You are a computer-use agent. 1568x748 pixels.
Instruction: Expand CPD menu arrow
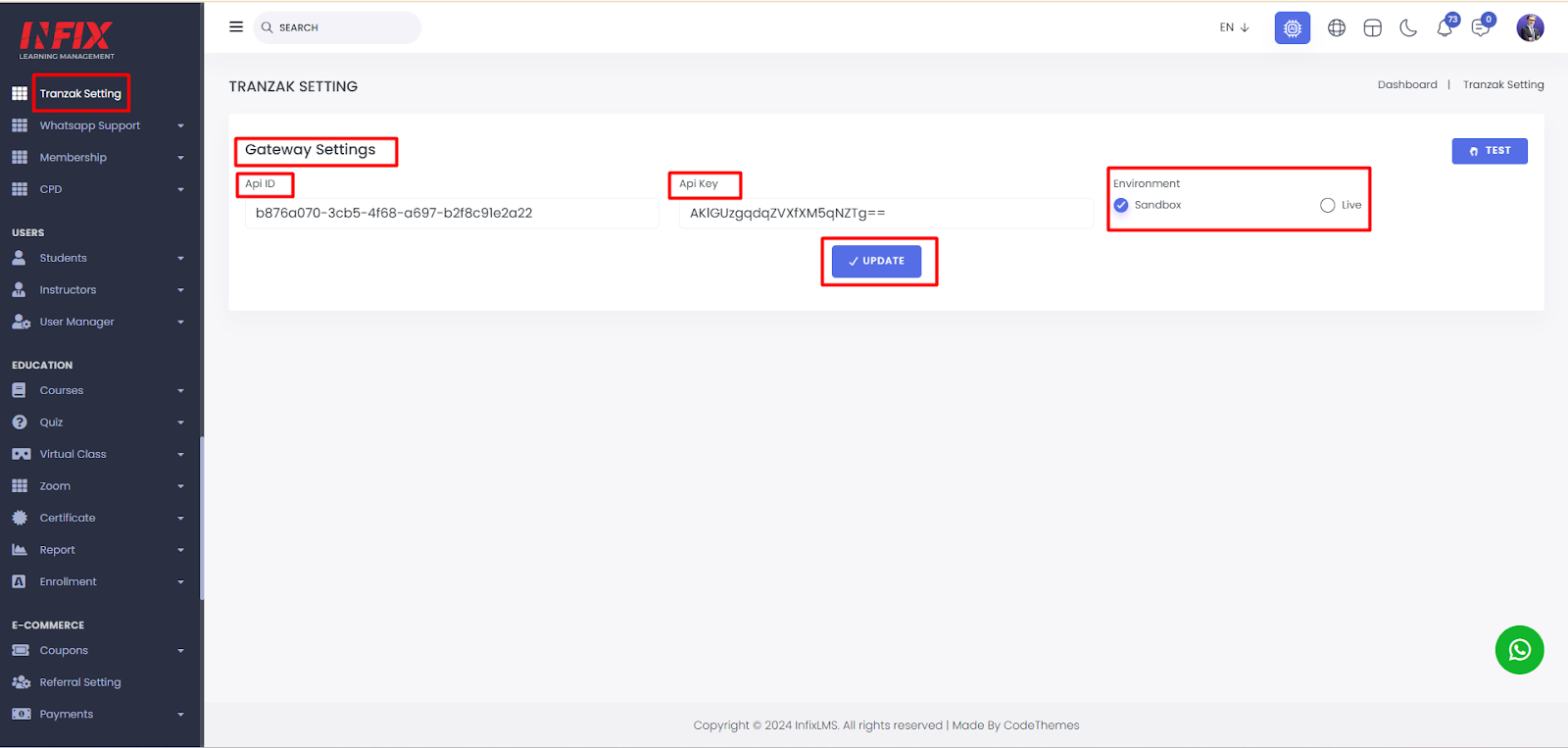(180, 189)
